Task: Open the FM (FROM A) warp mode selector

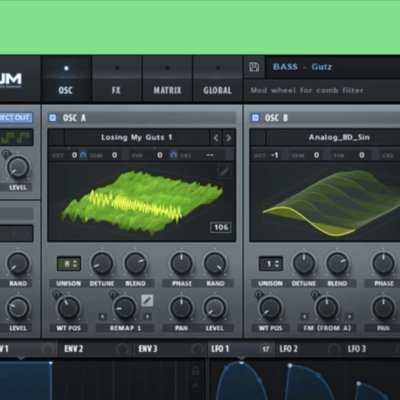Action: (x=327, y=328)
